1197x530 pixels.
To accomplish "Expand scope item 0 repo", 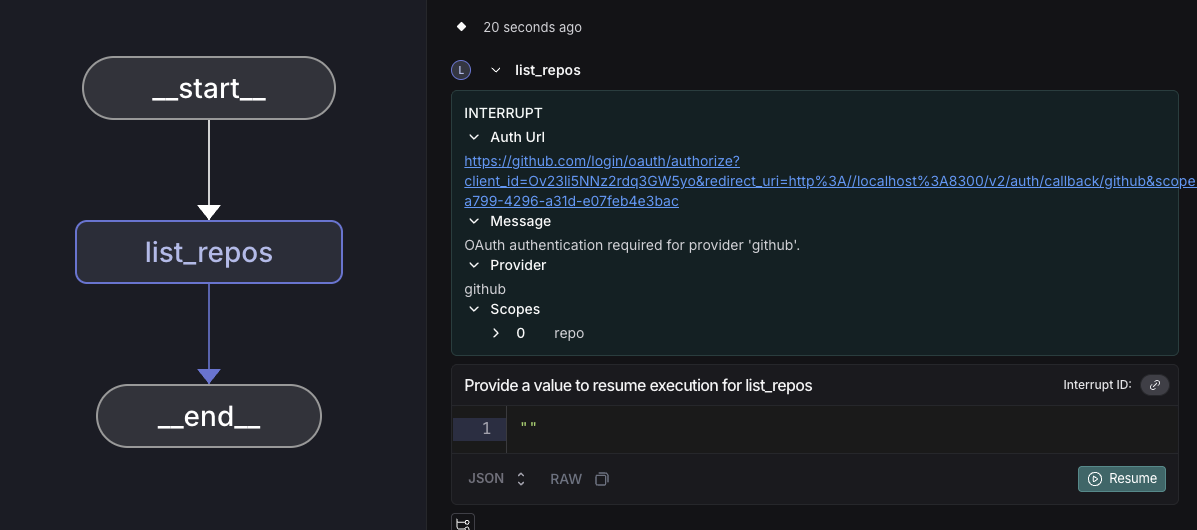I will click(x=495, y=334).
